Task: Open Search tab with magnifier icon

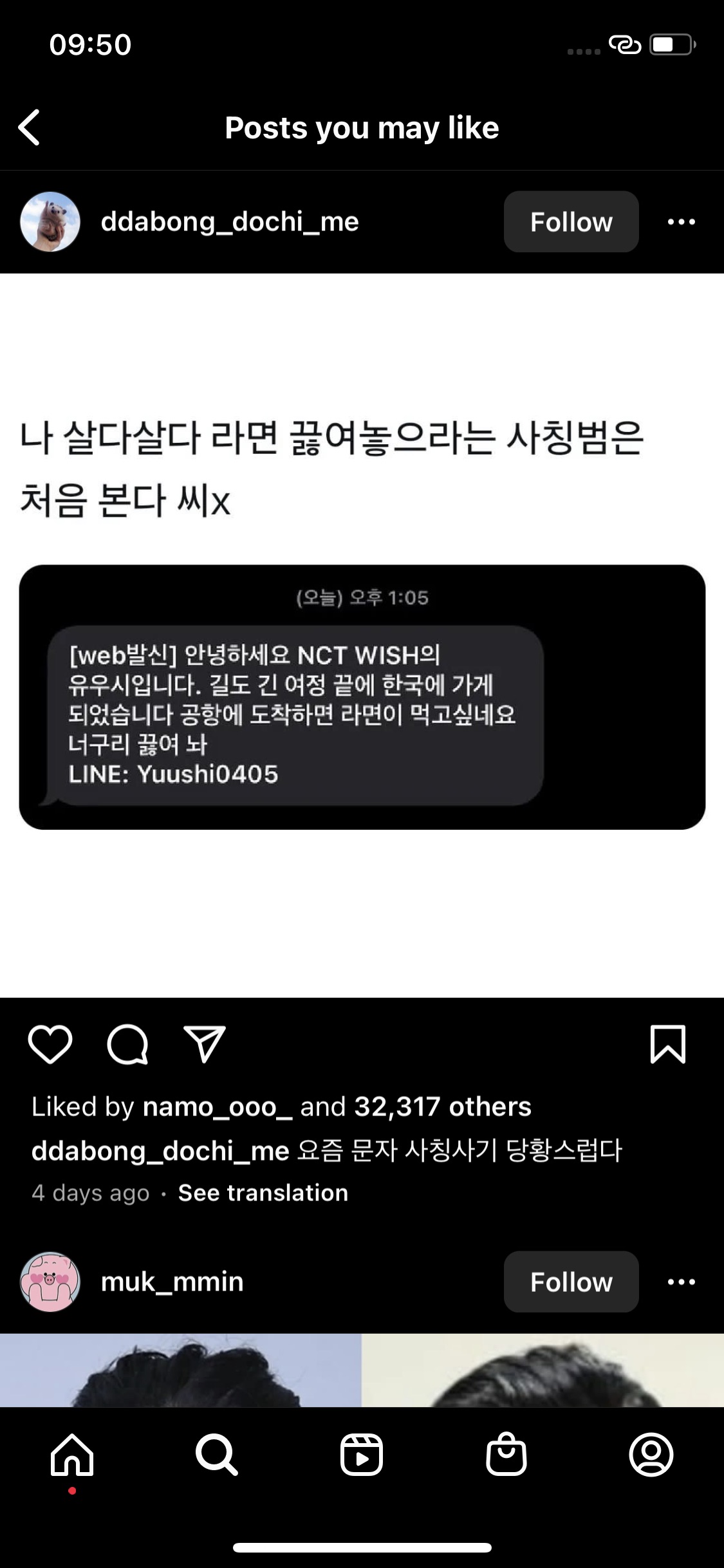Action: point(217,1455)
